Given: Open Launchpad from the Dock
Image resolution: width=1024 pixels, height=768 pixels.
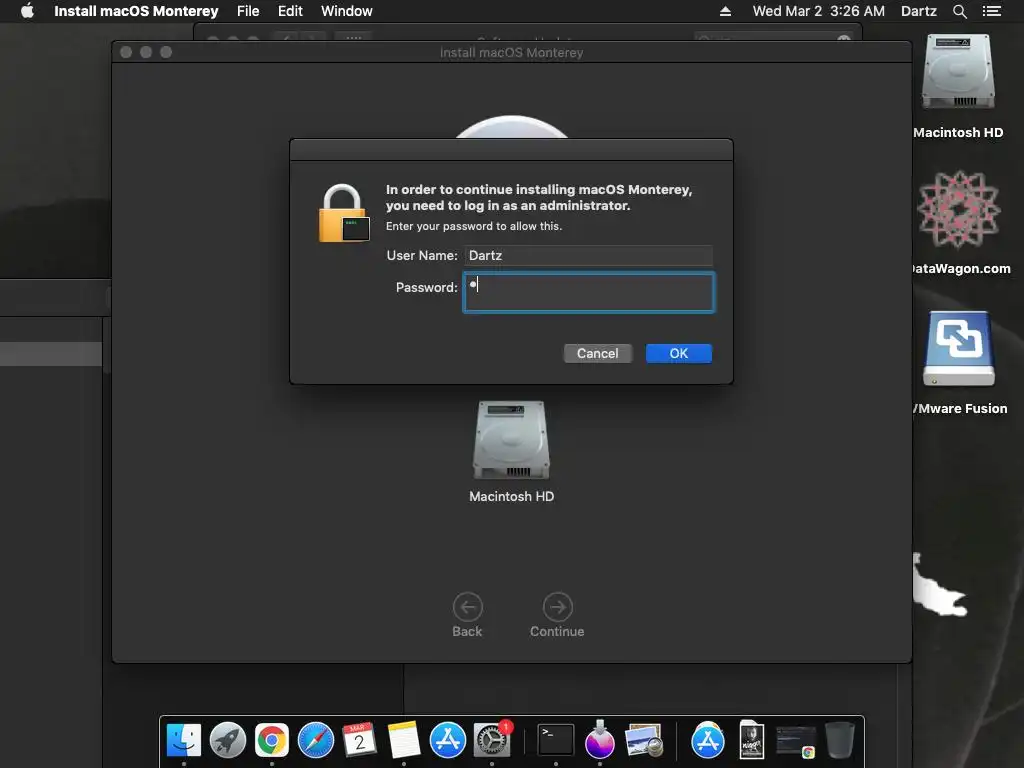Looking at the screenshot, I should [x=228, y=741].
